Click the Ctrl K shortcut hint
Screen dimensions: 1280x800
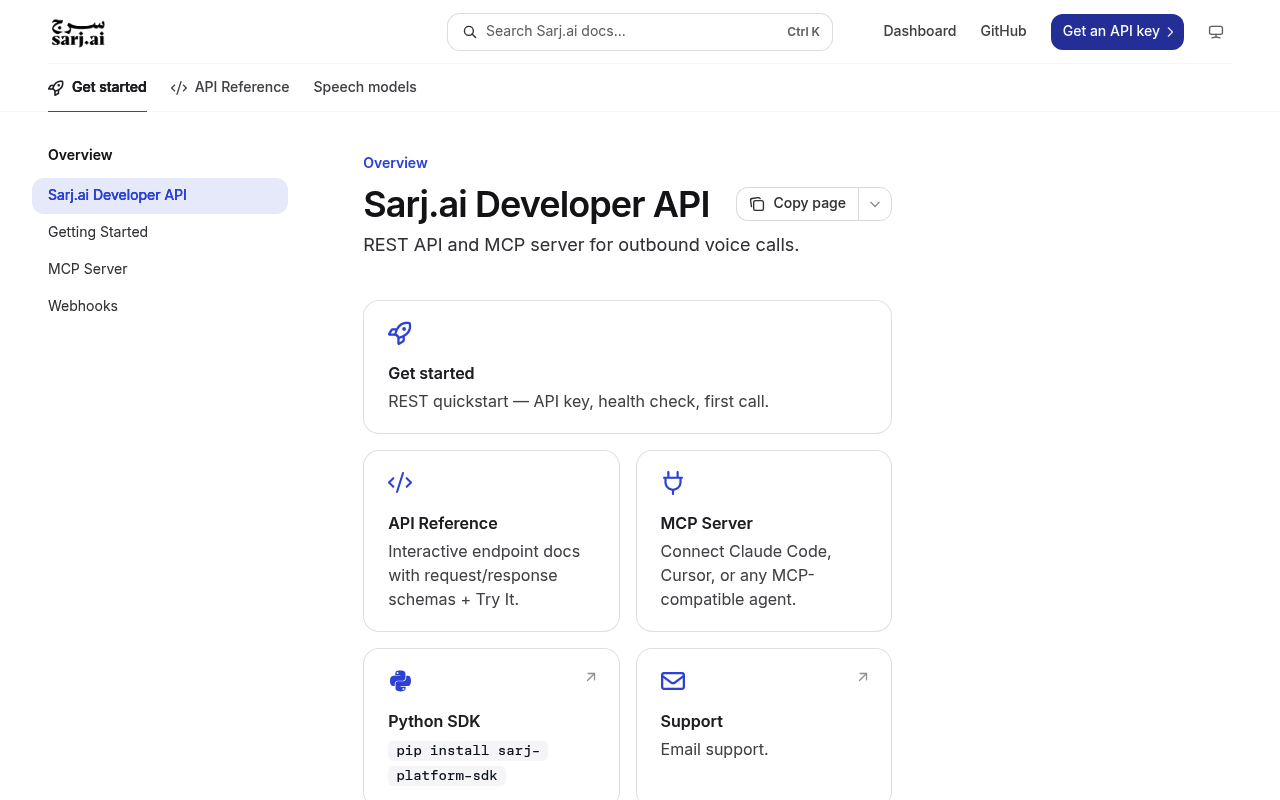[803, 32]
